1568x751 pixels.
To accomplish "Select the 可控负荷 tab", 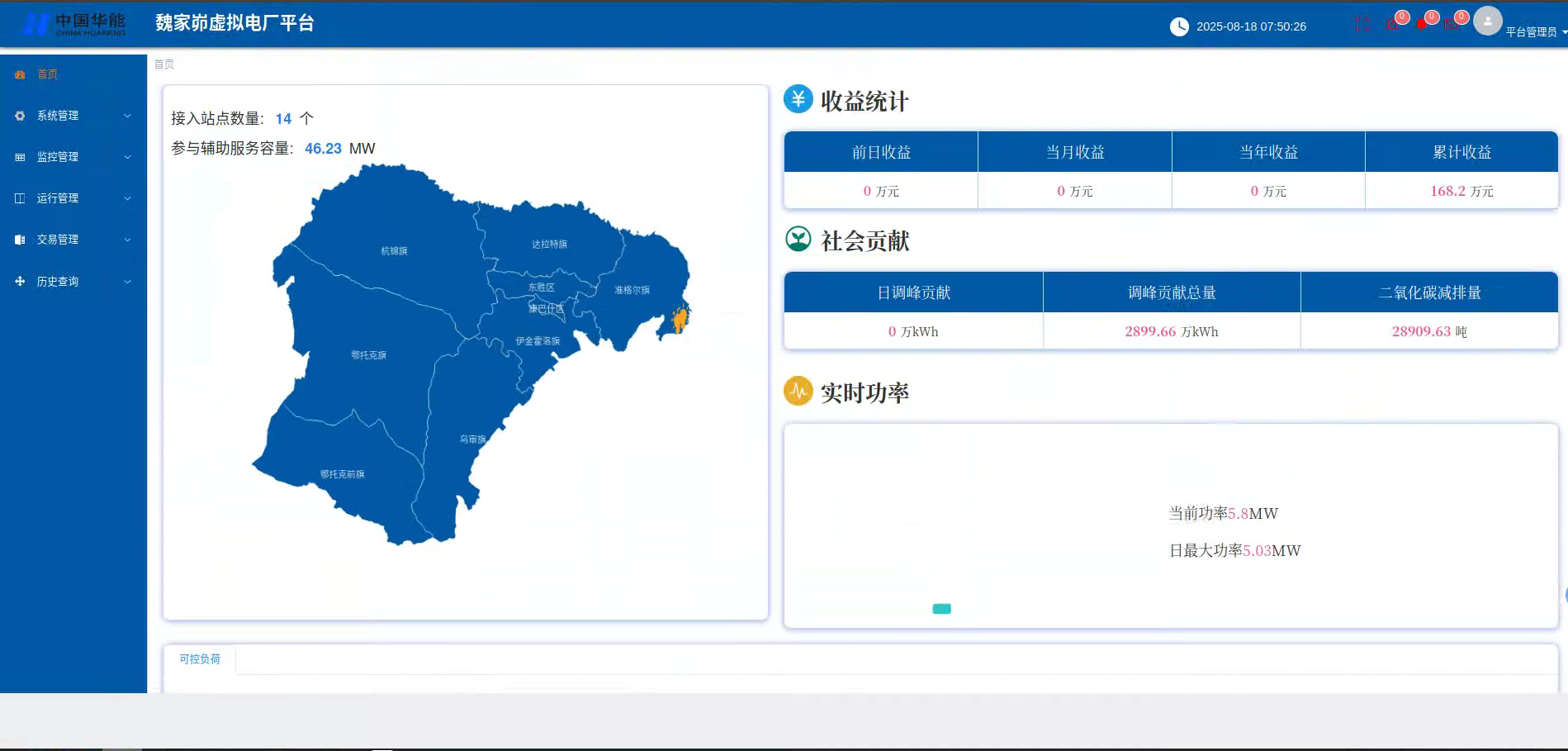I will 198,659.
